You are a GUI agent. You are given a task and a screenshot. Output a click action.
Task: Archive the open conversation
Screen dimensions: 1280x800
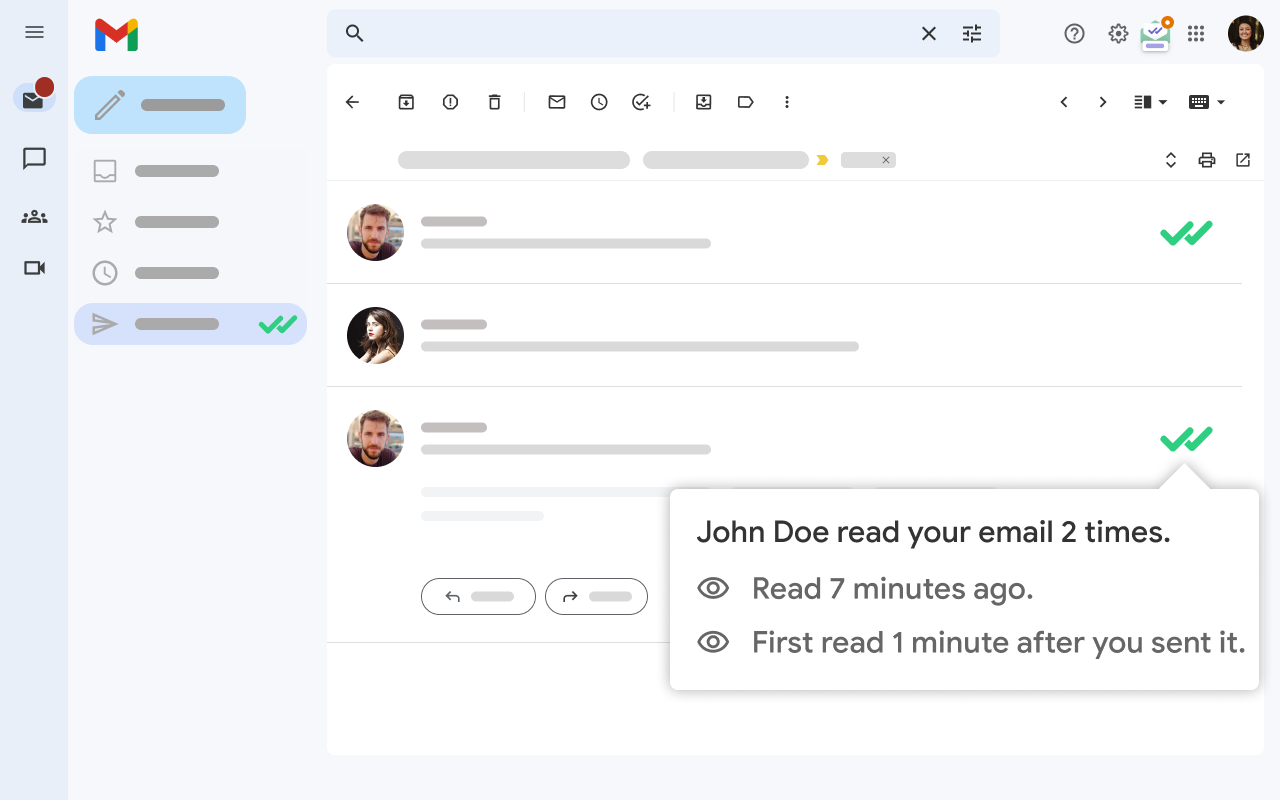click(406, 101)
